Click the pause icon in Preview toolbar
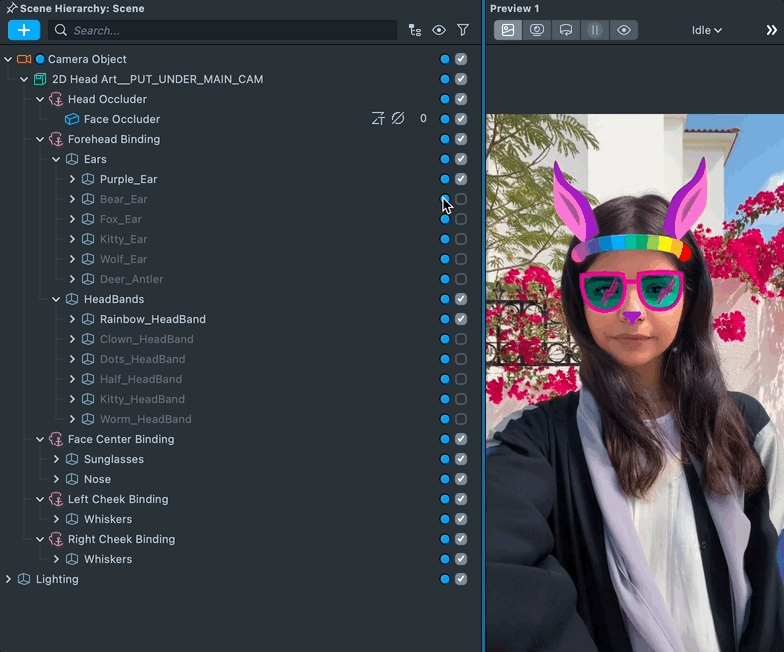 (x=595, y=30)
